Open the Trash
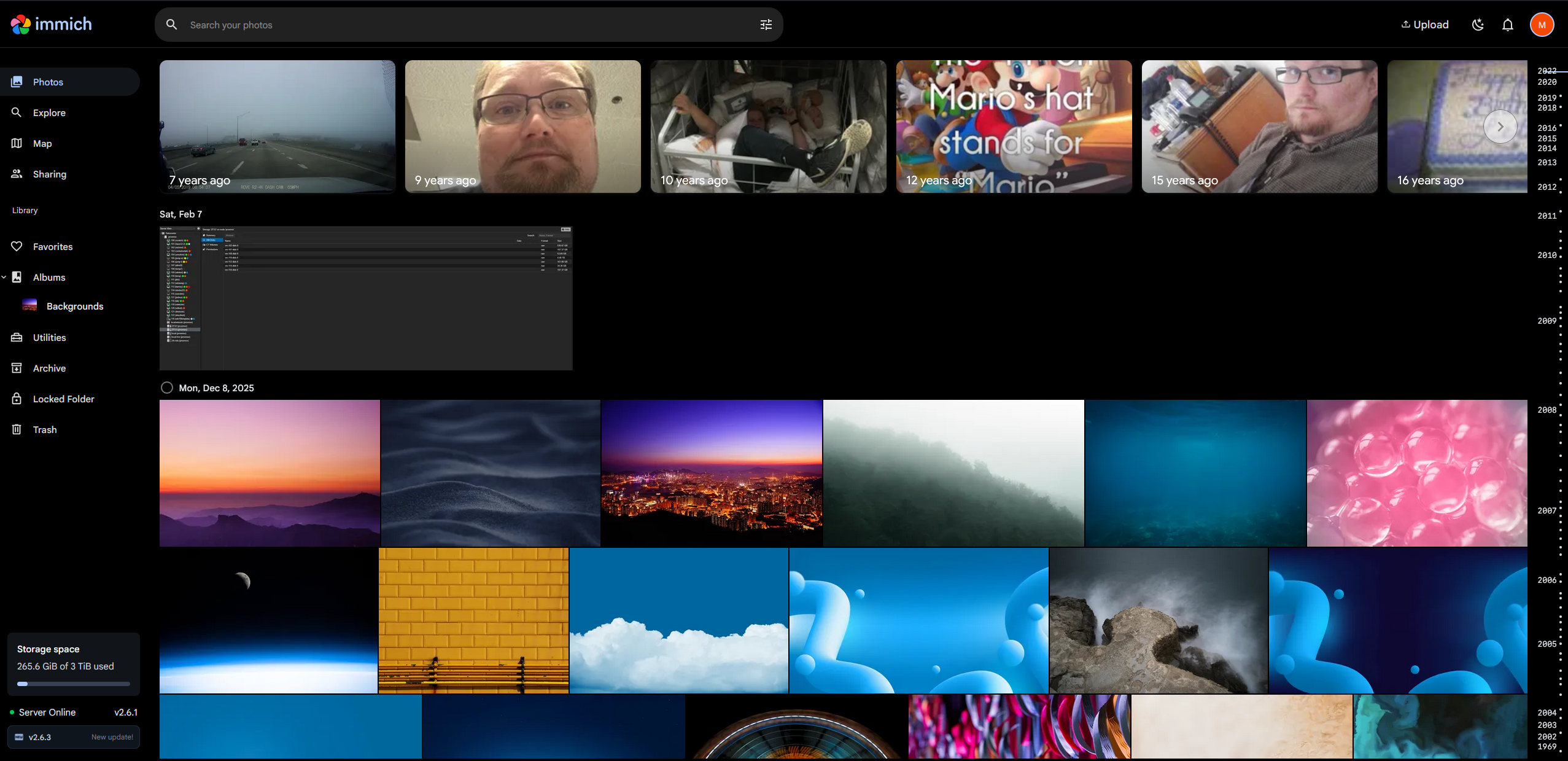Viewport: 1568px width, 761px height. pos(45,429)
